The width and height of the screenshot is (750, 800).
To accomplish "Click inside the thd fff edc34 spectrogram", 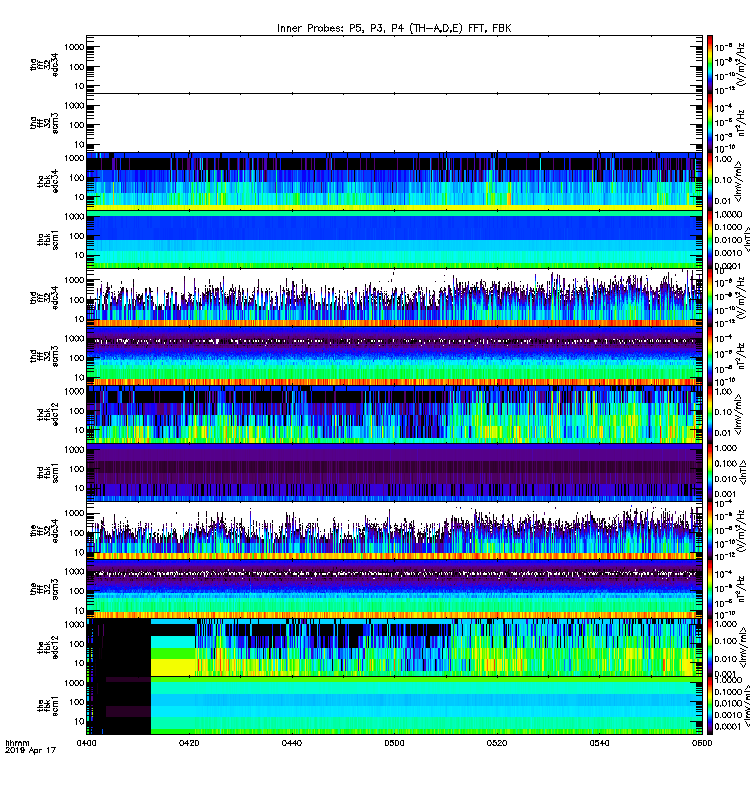I will (x=394, y=297).
